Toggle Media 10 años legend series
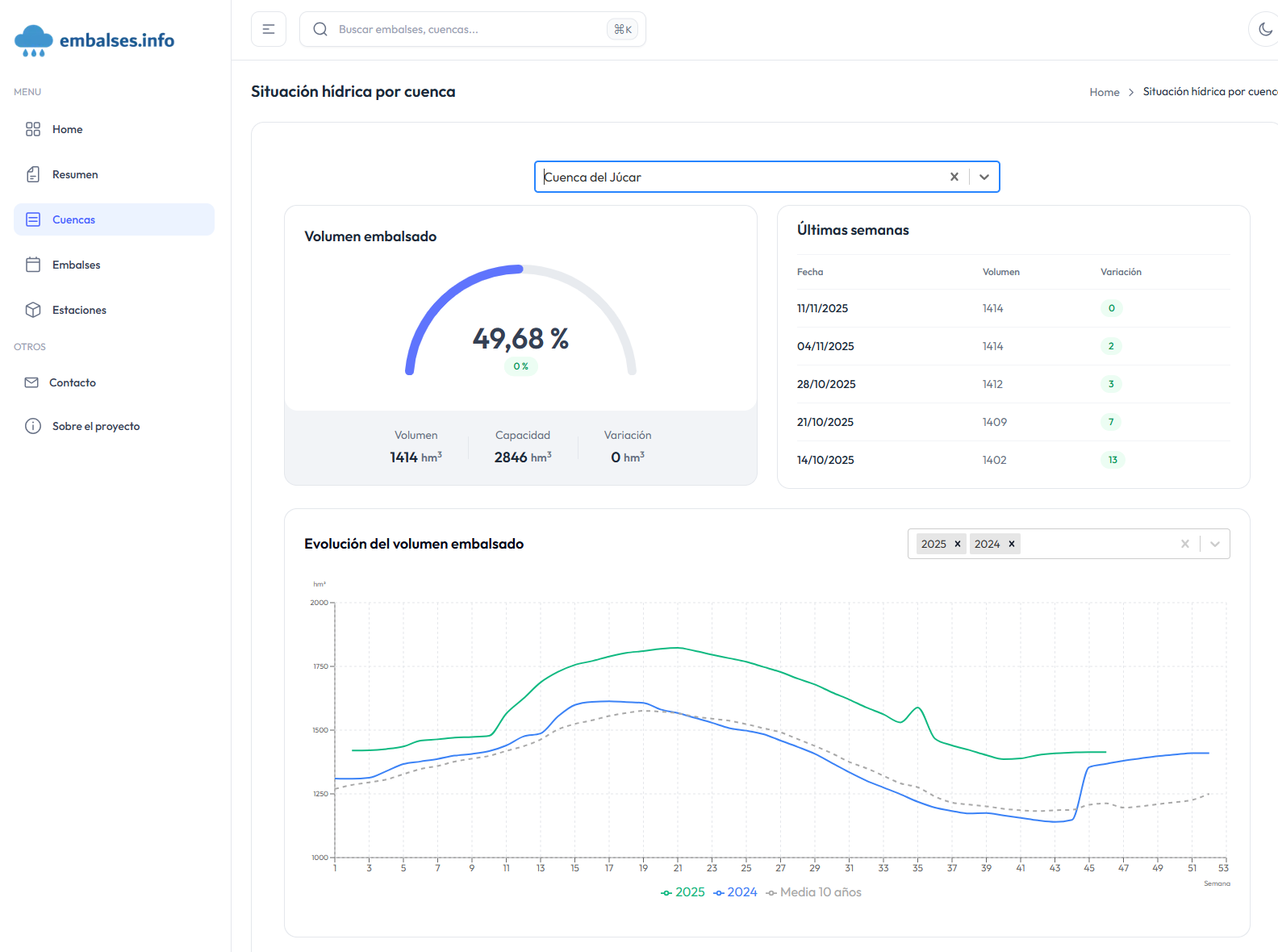 [813, 892]
